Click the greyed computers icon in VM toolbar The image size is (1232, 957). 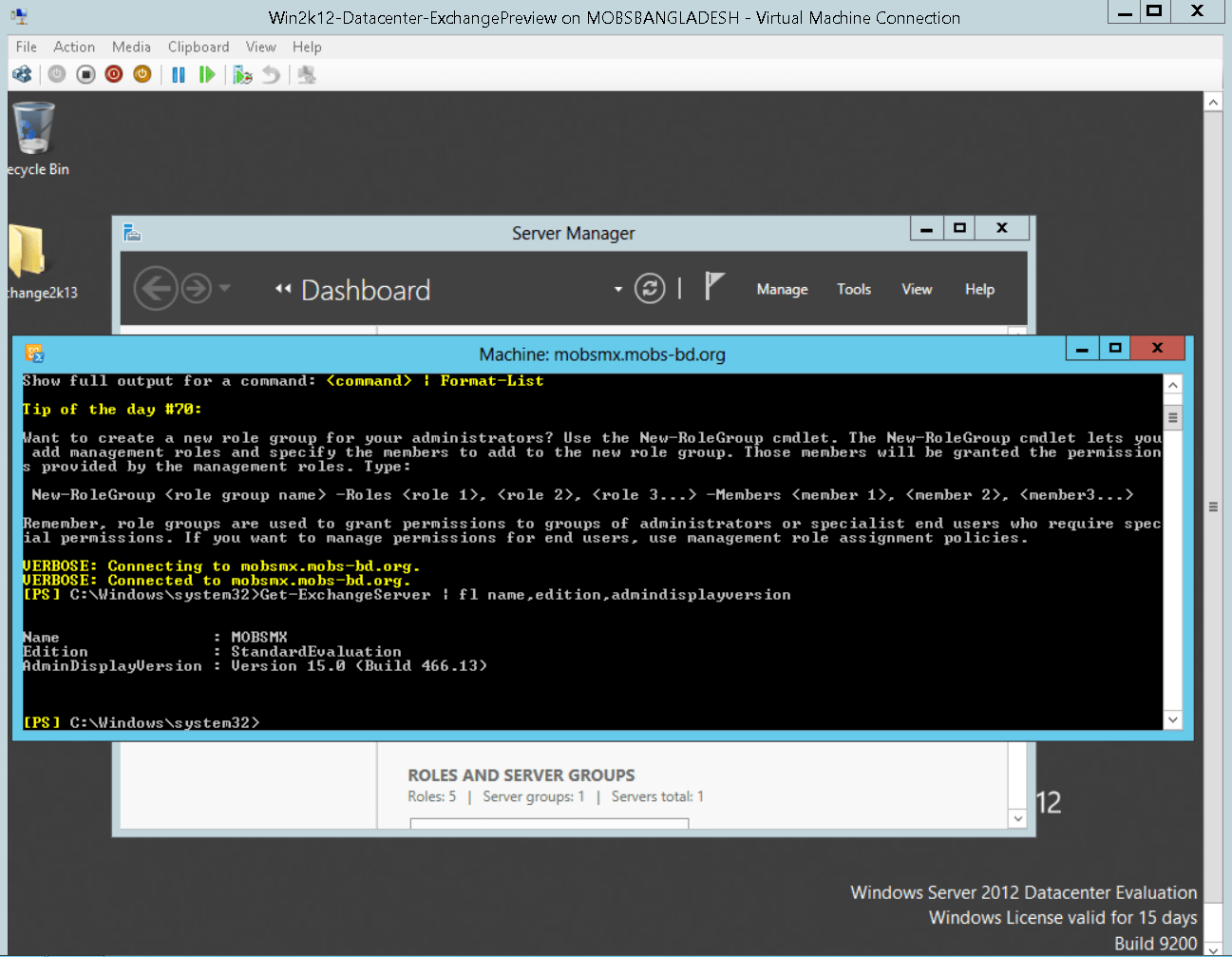[x=307, y=74]
